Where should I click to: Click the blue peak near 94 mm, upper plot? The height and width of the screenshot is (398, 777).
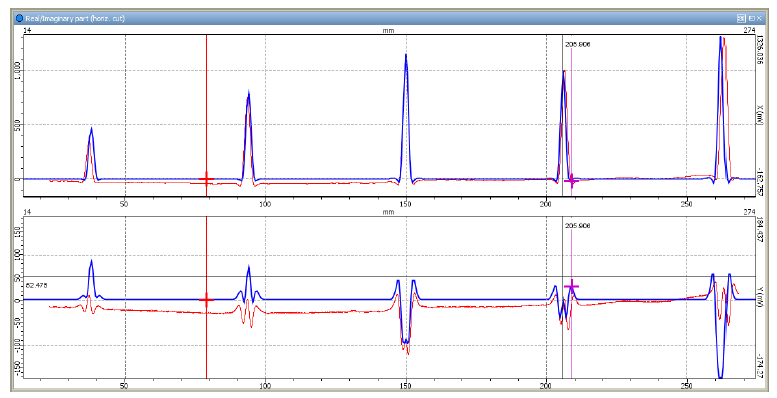248,93
